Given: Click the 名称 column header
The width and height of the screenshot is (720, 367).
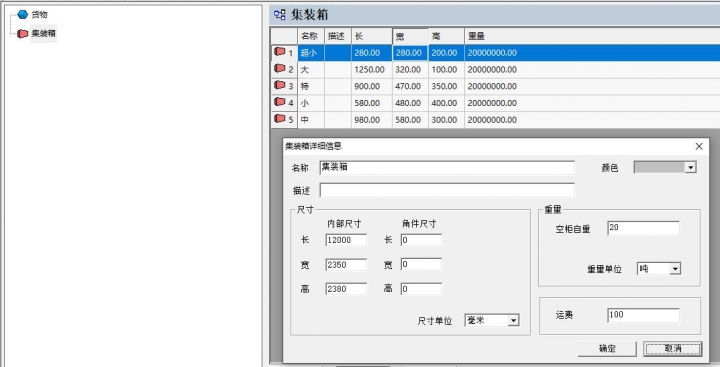Looking at the screenshot, I should (311, 36).
